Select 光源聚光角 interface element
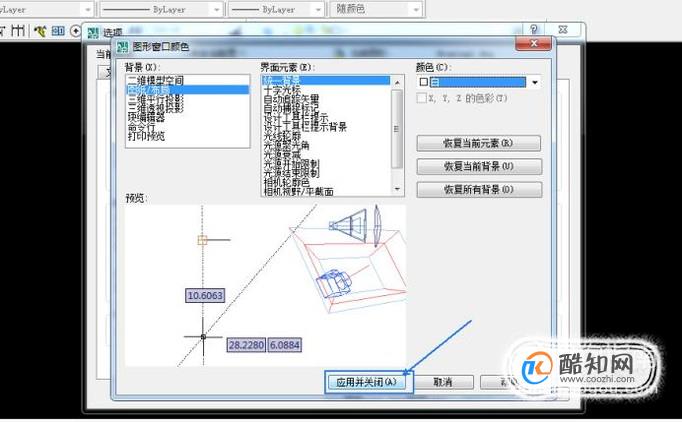682x422 pixels. click(x=286, y=145)
